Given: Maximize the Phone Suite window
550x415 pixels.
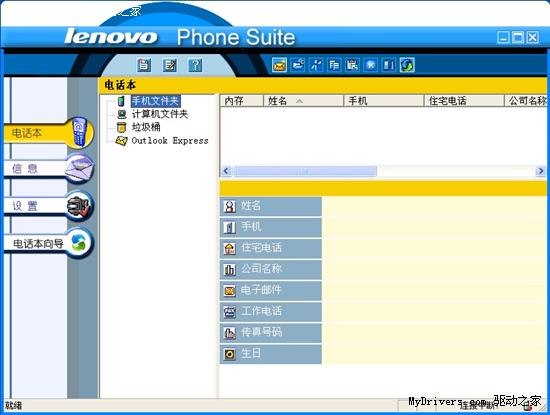Looking at the screenshot, I should point(518,37).
